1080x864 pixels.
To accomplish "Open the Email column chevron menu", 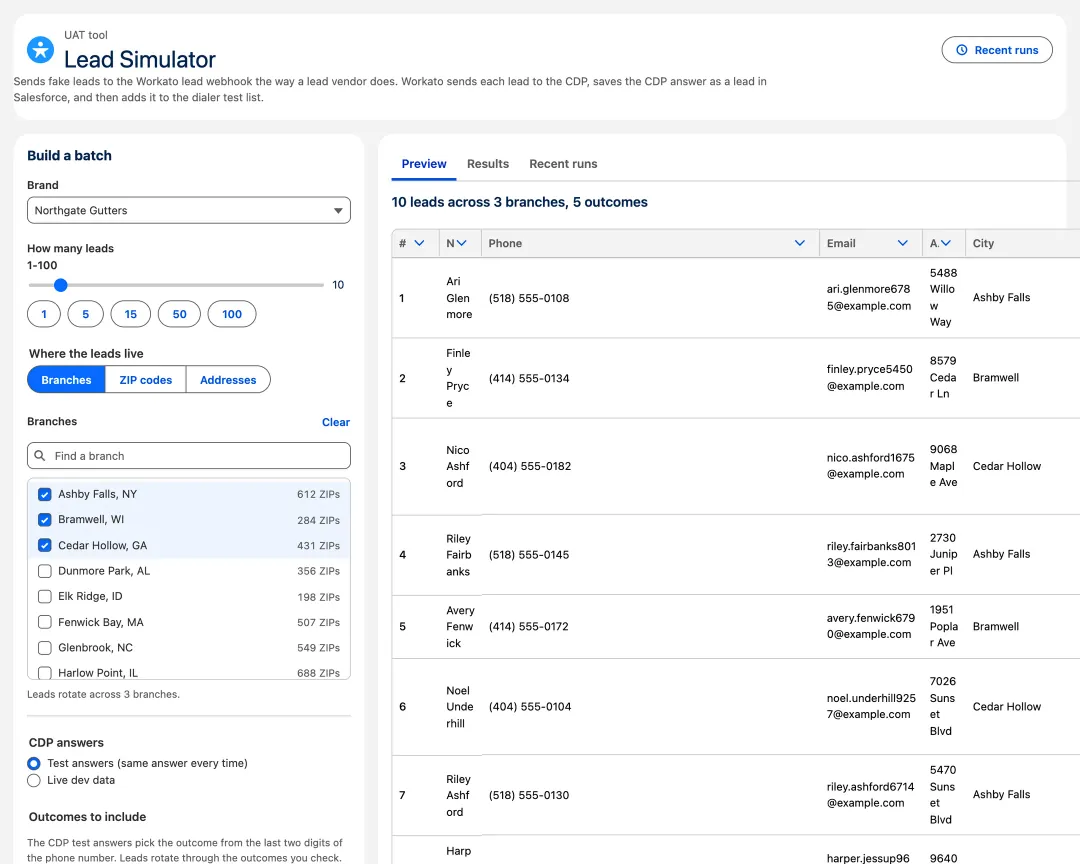I will tap(902, 243).
